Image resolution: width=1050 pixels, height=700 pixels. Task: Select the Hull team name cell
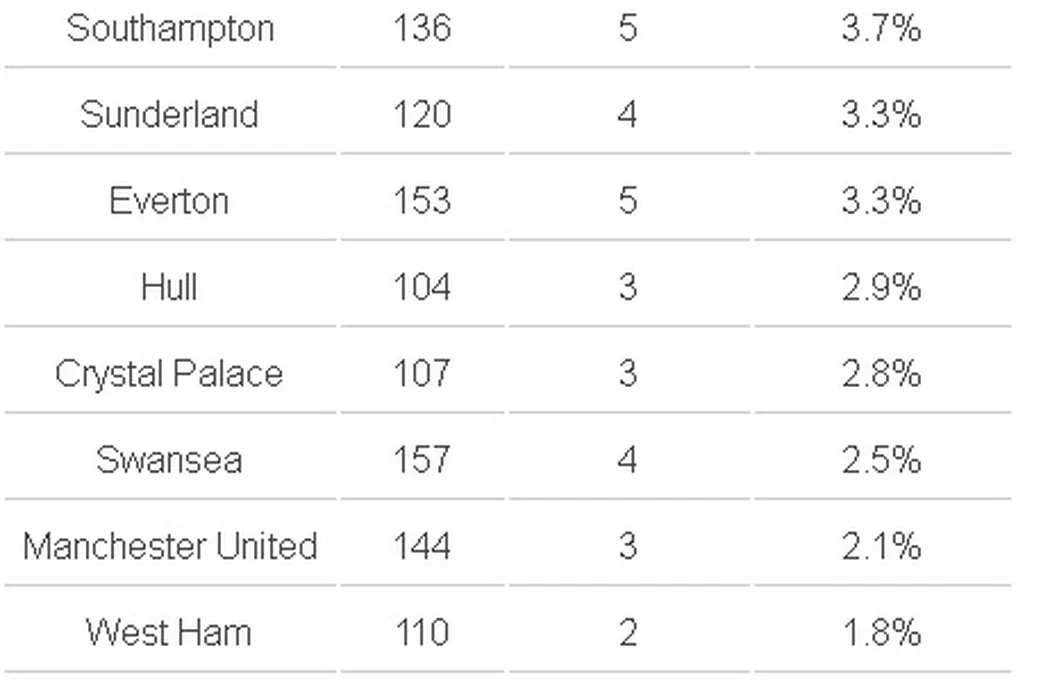pyautogui.click(x=169, y=288)
